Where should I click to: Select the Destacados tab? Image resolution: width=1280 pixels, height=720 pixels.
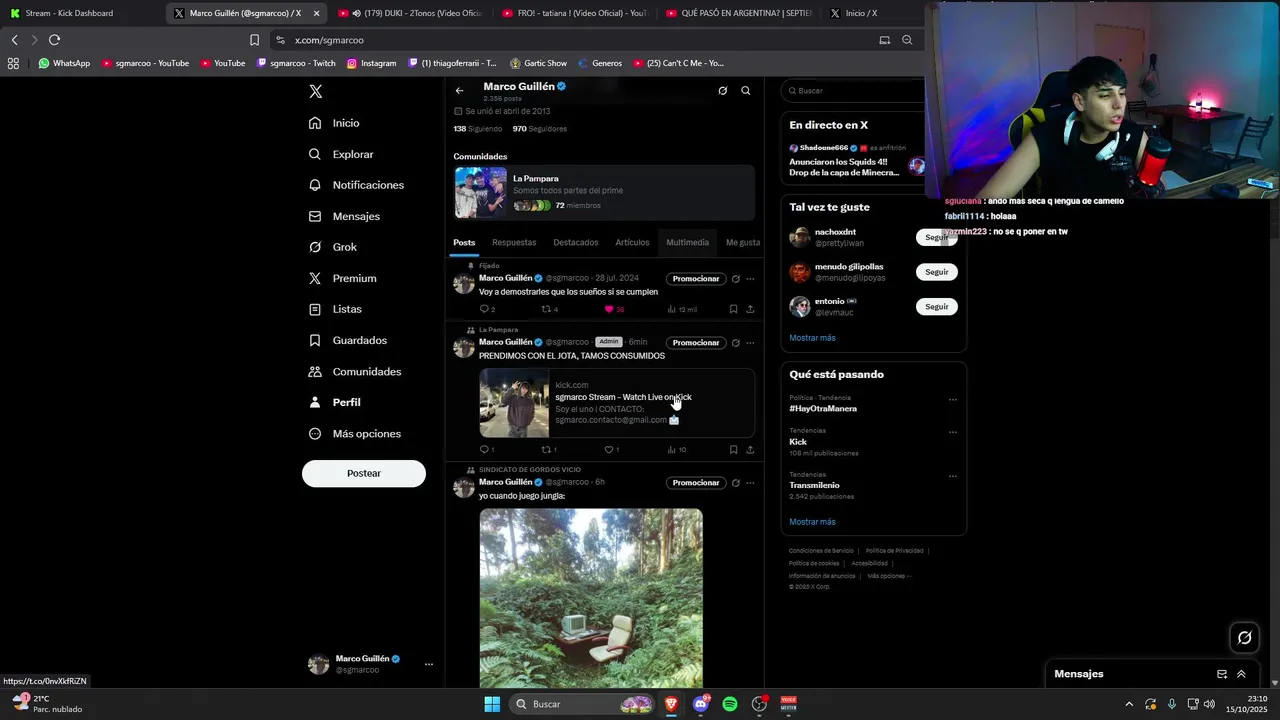[x=576, y=242]
